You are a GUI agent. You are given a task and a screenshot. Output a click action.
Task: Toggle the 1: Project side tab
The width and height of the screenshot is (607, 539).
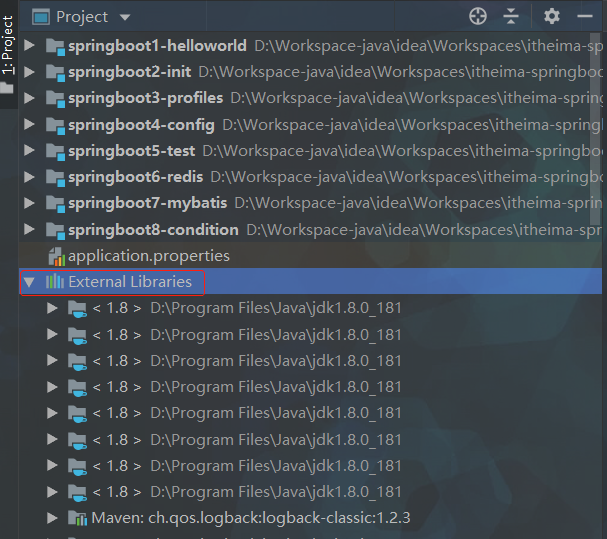coord(8,54)
